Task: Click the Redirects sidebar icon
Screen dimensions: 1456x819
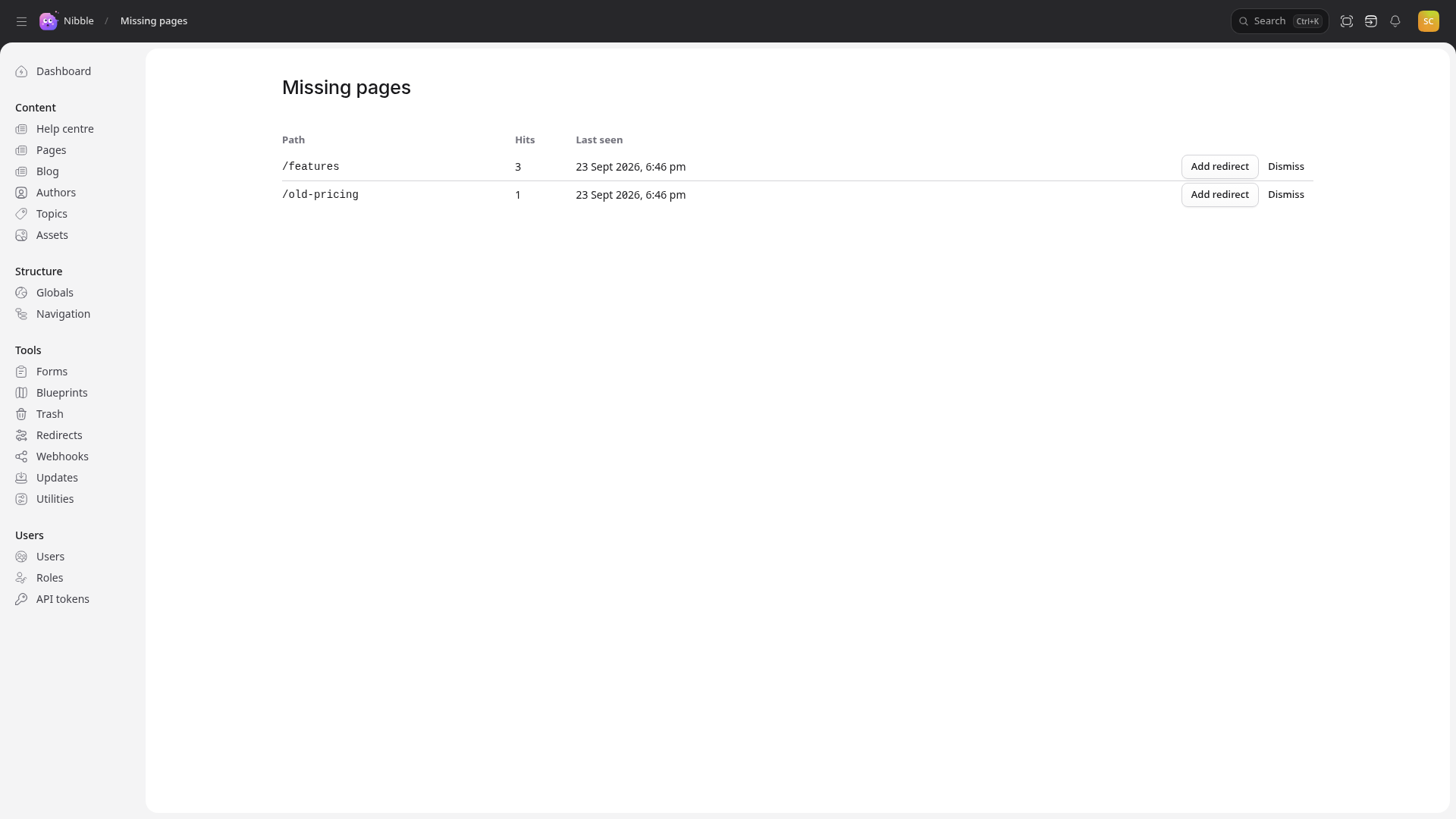Action: coord(21,435)
